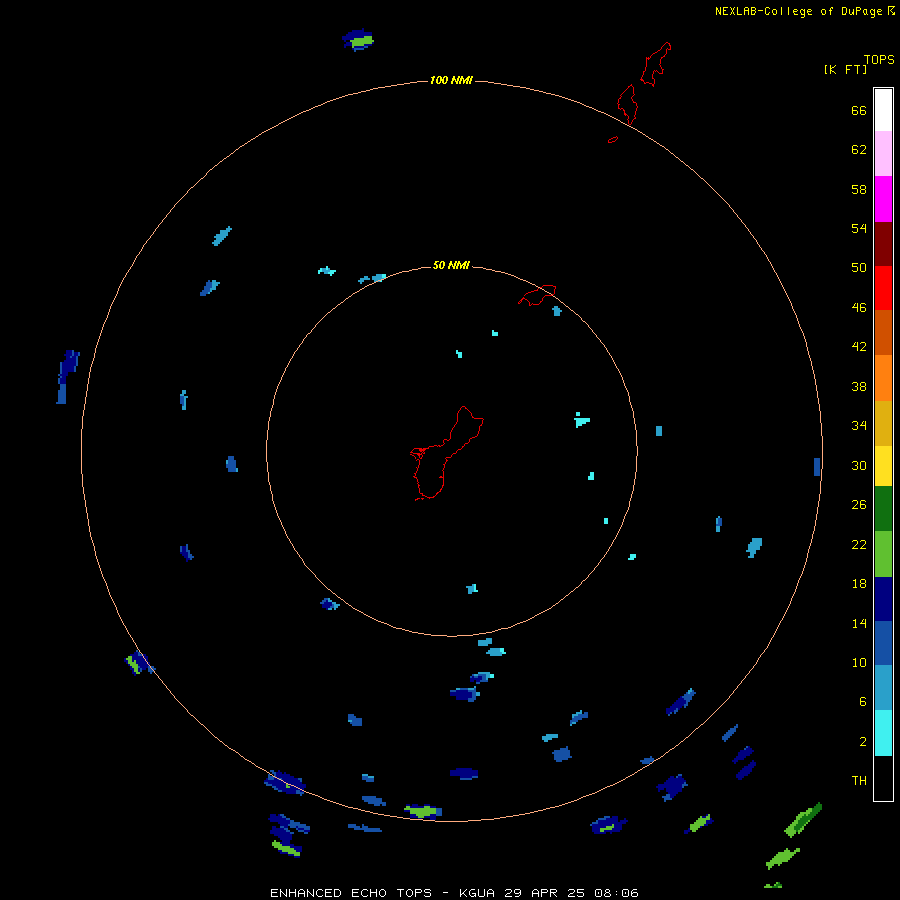Click the legend value "6"
This screenshot has width=900, height=900.
863,701
